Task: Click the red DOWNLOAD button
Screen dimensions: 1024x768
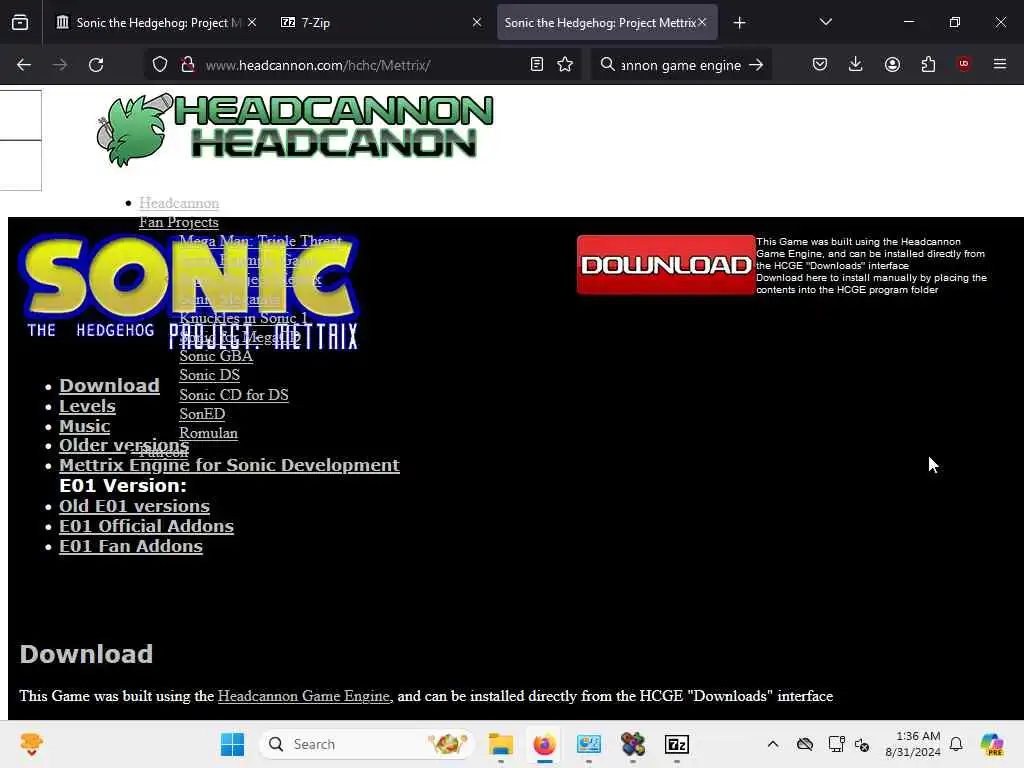Action: (665, 264)
